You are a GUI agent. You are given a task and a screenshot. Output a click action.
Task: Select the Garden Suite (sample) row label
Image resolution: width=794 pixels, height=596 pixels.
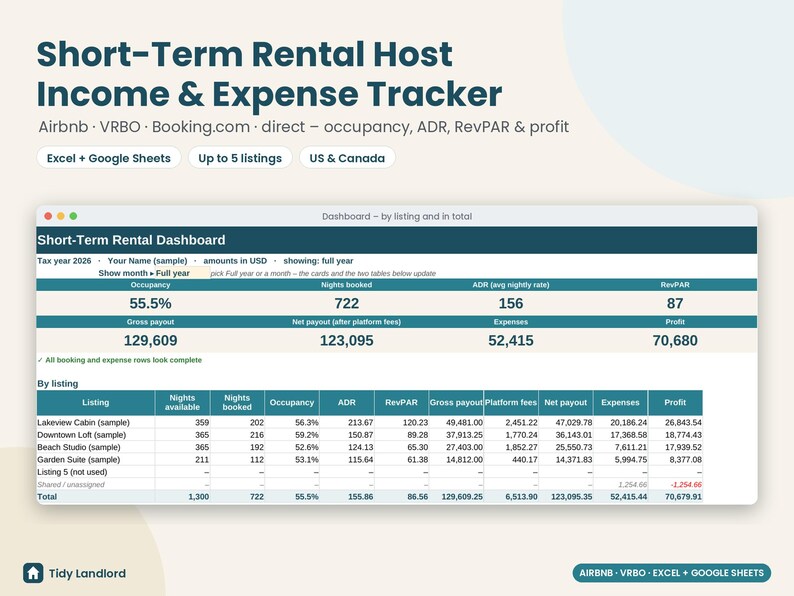tap(78, 460)
